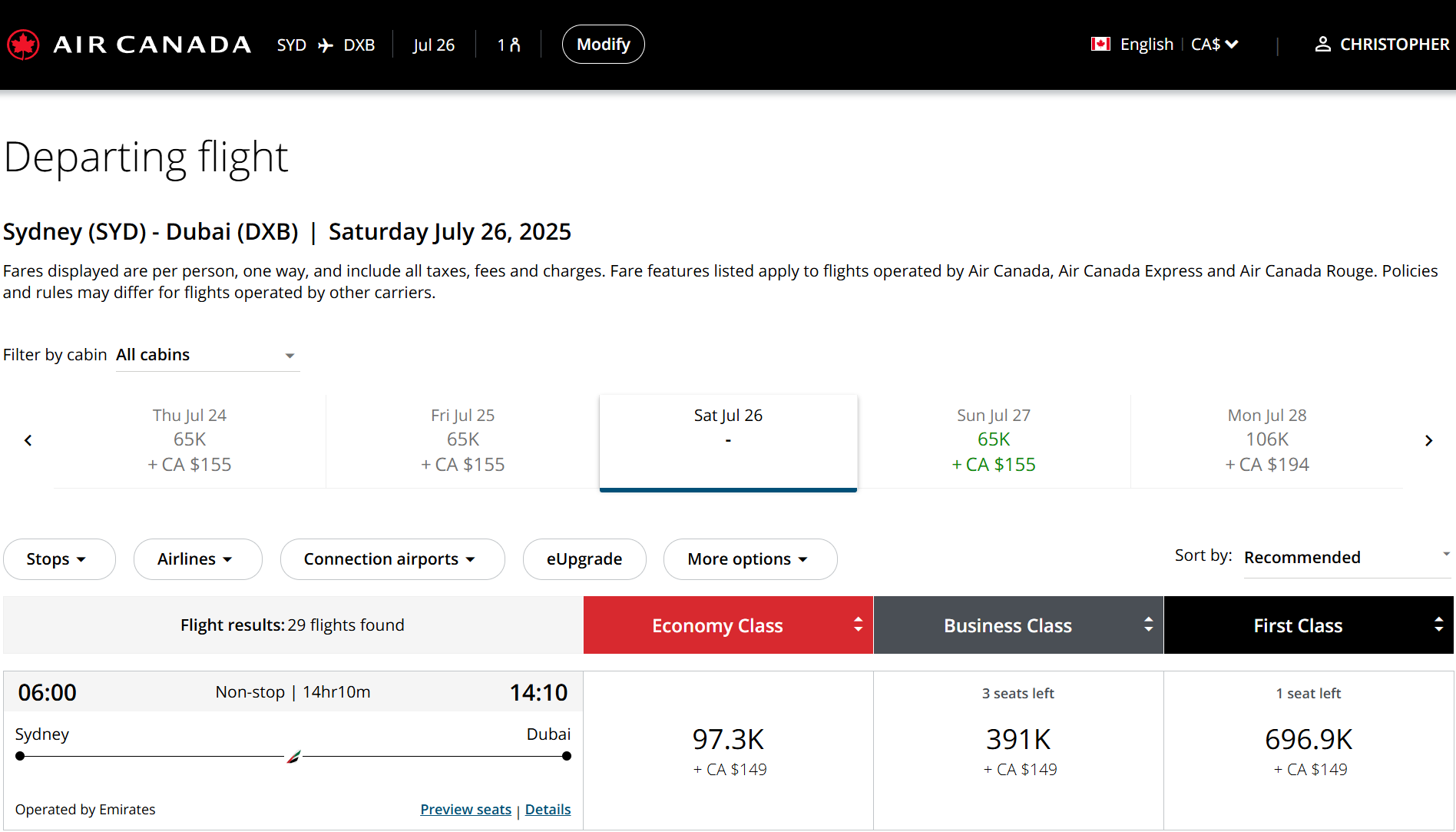Open the Sort by Recommended dropdown
Viewport: 1456px width, 832px height.
click(x=1347, y=558)
